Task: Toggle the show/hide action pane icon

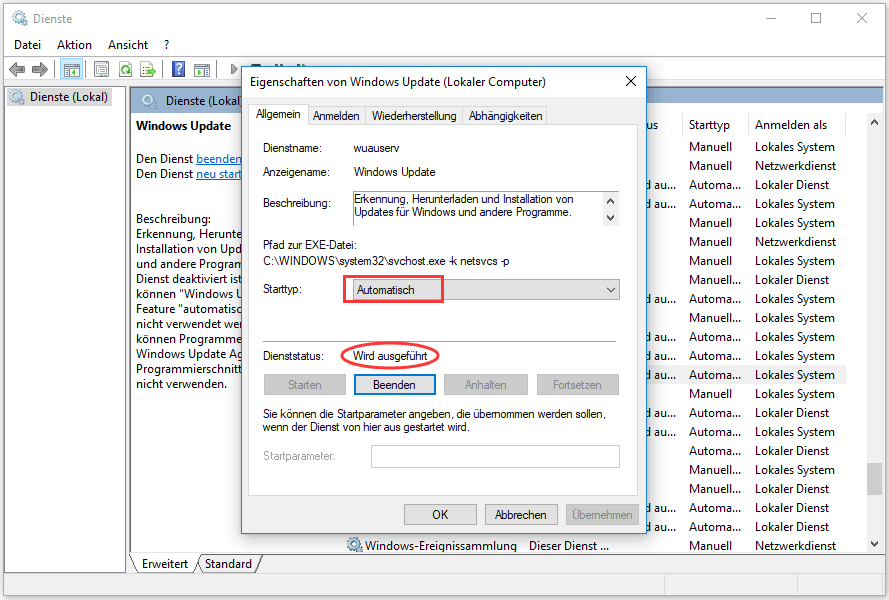Action: (x=202, y=70)
